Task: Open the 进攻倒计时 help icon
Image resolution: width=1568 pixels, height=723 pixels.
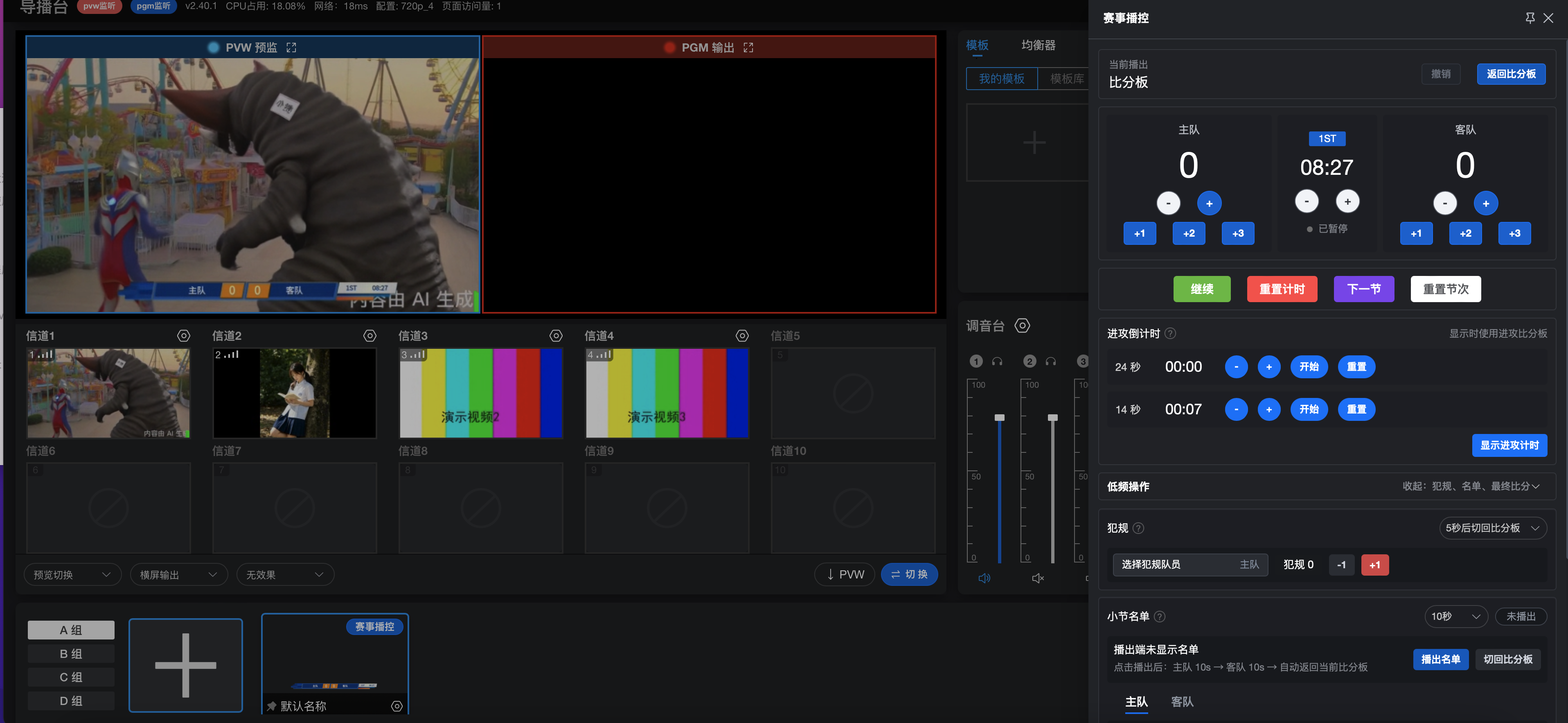Action: coord(1170,334)
